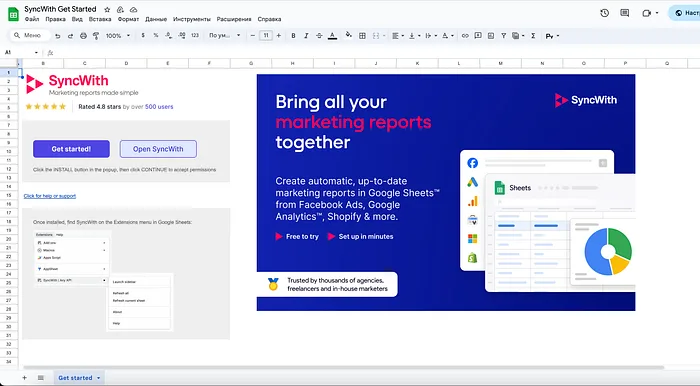
Task: Insert comment from toolbar
Action: coord(478,36)
